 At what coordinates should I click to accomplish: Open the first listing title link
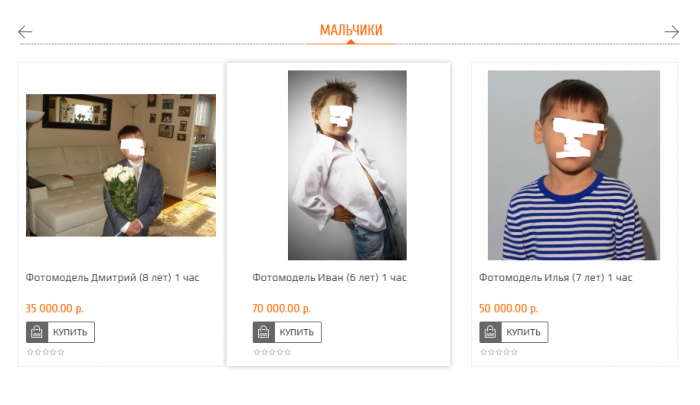112,278
